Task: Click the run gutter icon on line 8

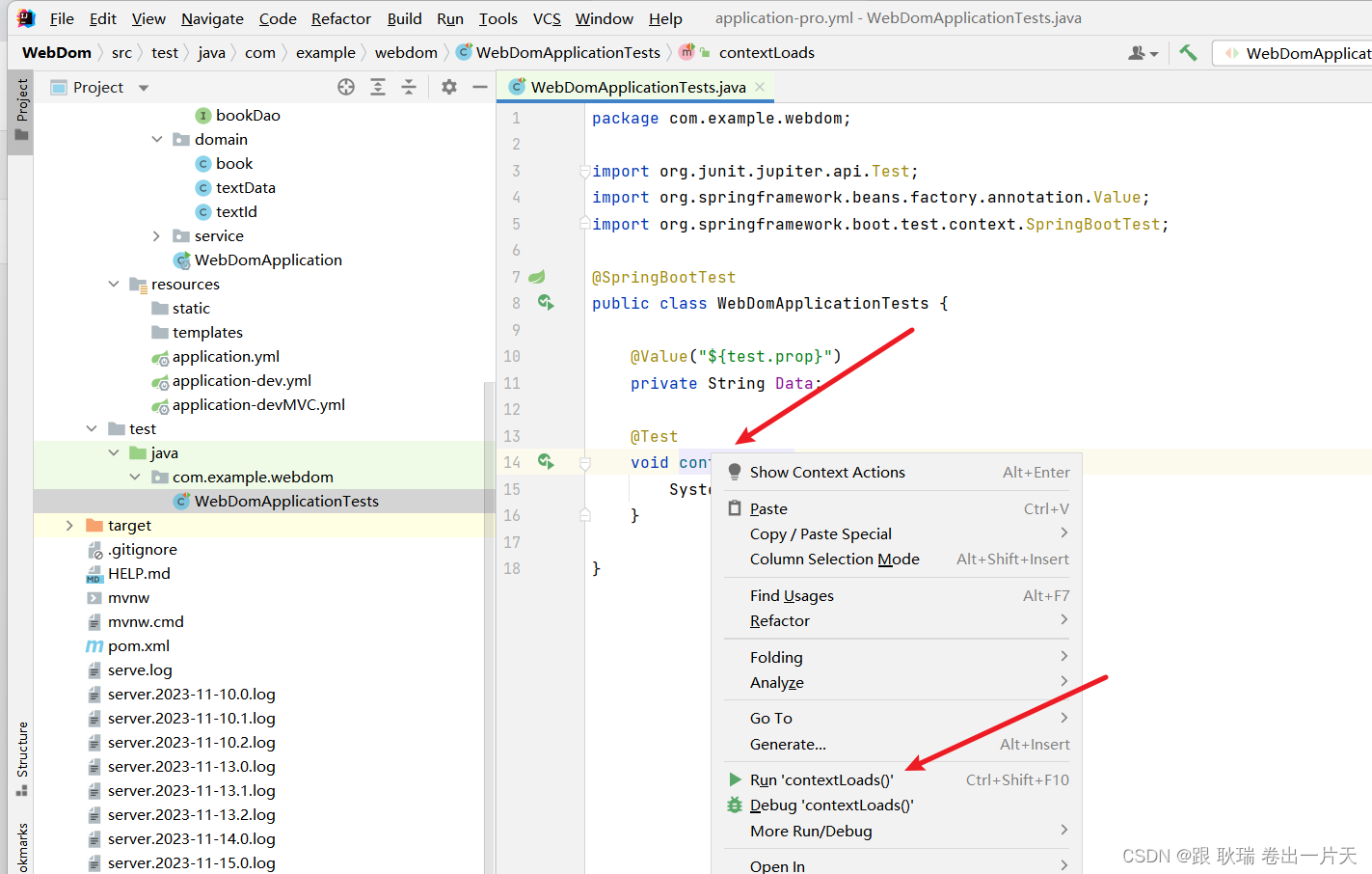Action: pyautogui.click(x=546, y=303)
